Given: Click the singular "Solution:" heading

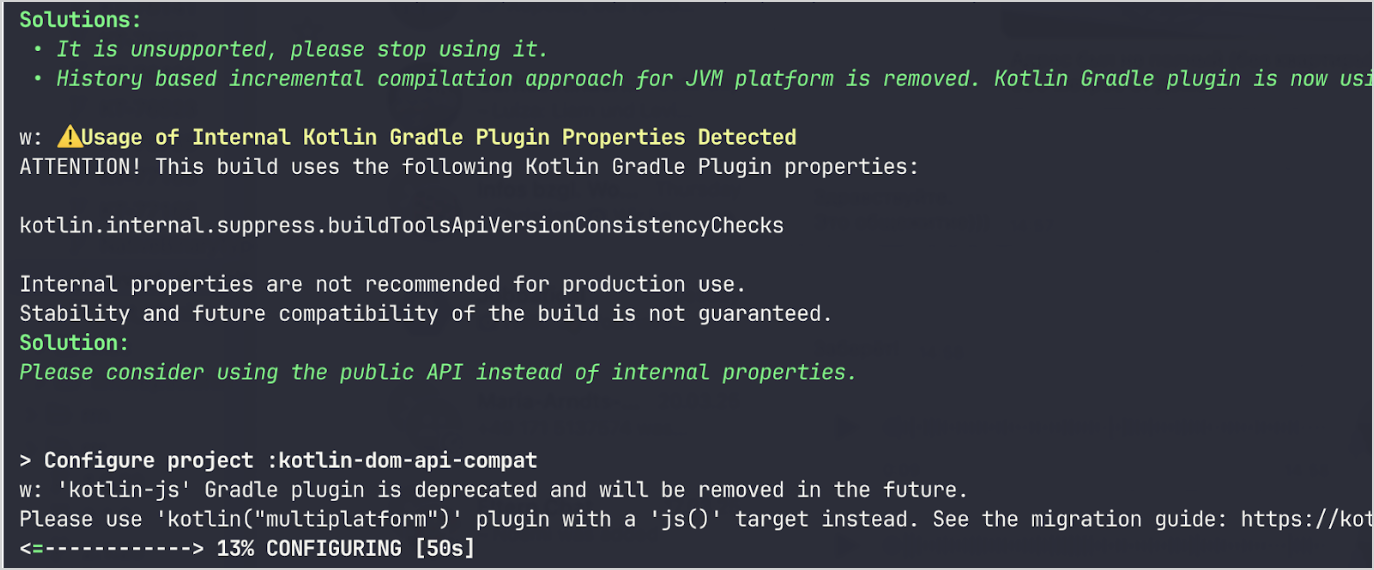Looking at the screenshot, I should 74,343.
